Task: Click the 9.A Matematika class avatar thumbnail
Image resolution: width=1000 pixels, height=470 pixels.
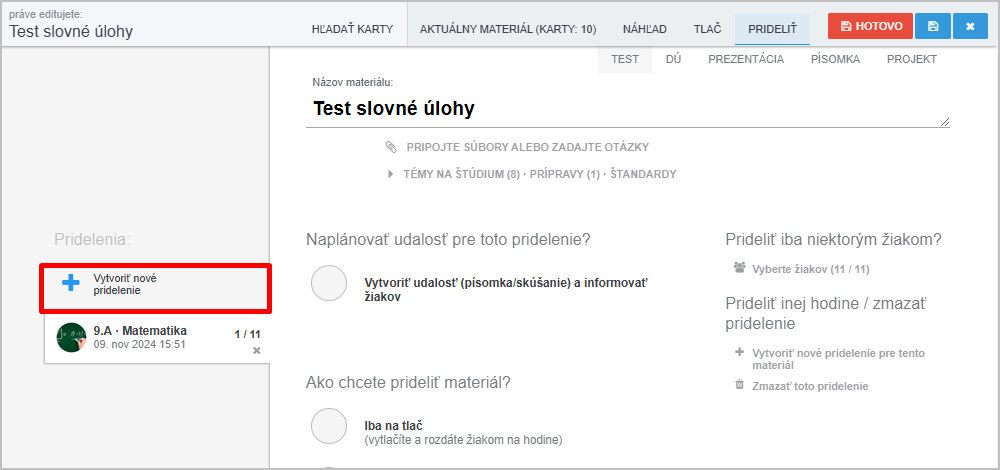Action: click(71, 337)
